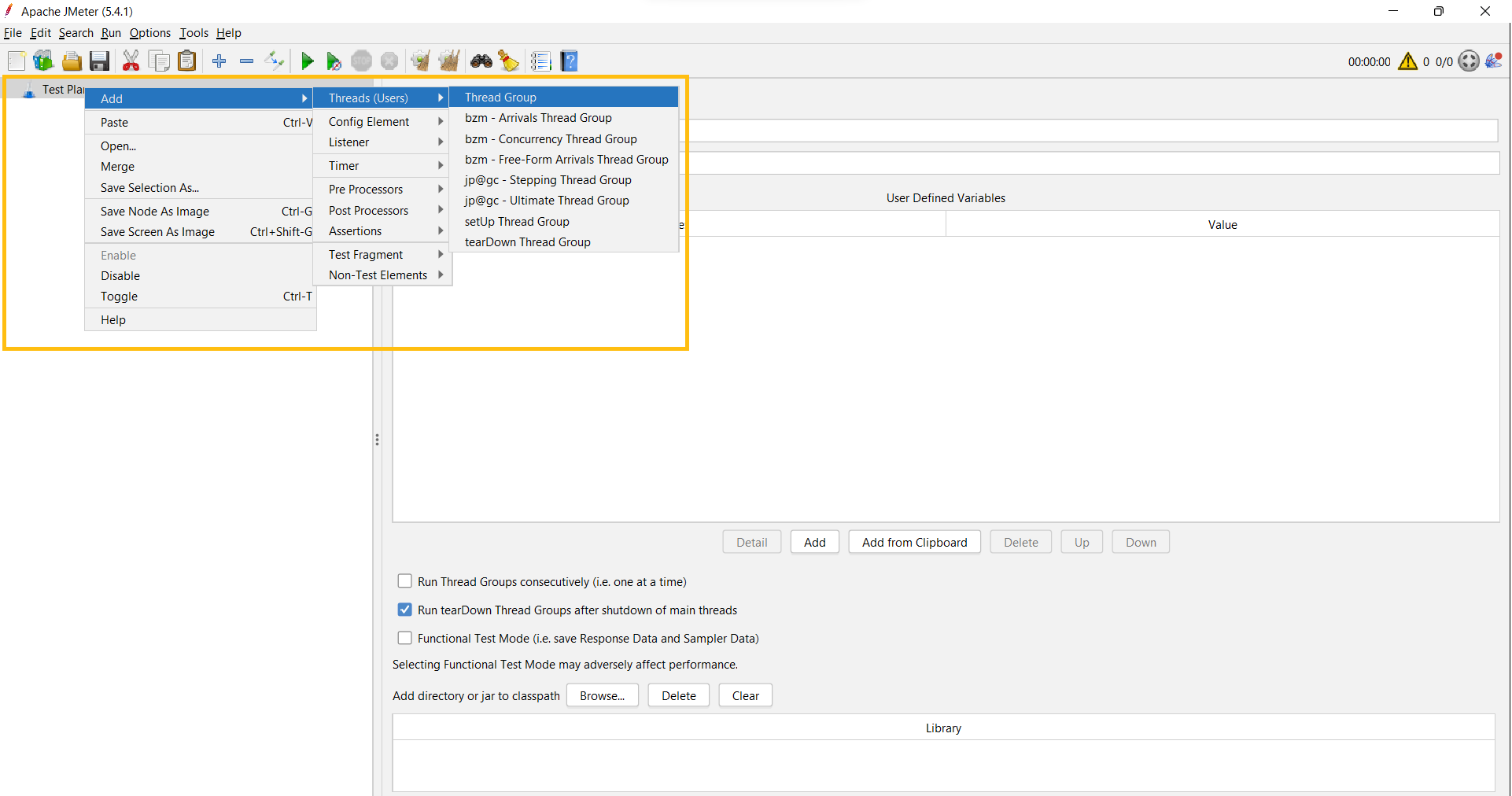Click the warning triangle log icon
Image resolution: width=1512 pixels, height=796 pixels.
[x=1408, y=61]
